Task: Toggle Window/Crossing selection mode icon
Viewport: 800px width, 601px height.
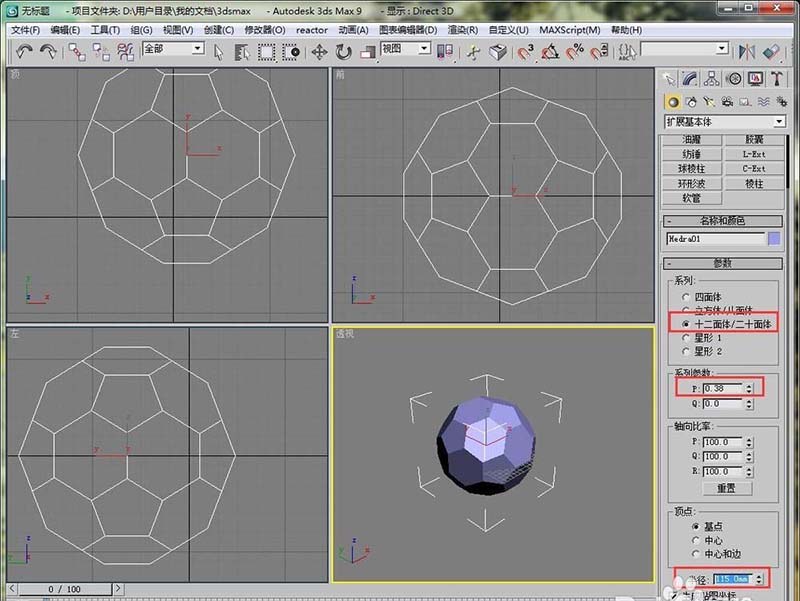Action: coord(291,52)
